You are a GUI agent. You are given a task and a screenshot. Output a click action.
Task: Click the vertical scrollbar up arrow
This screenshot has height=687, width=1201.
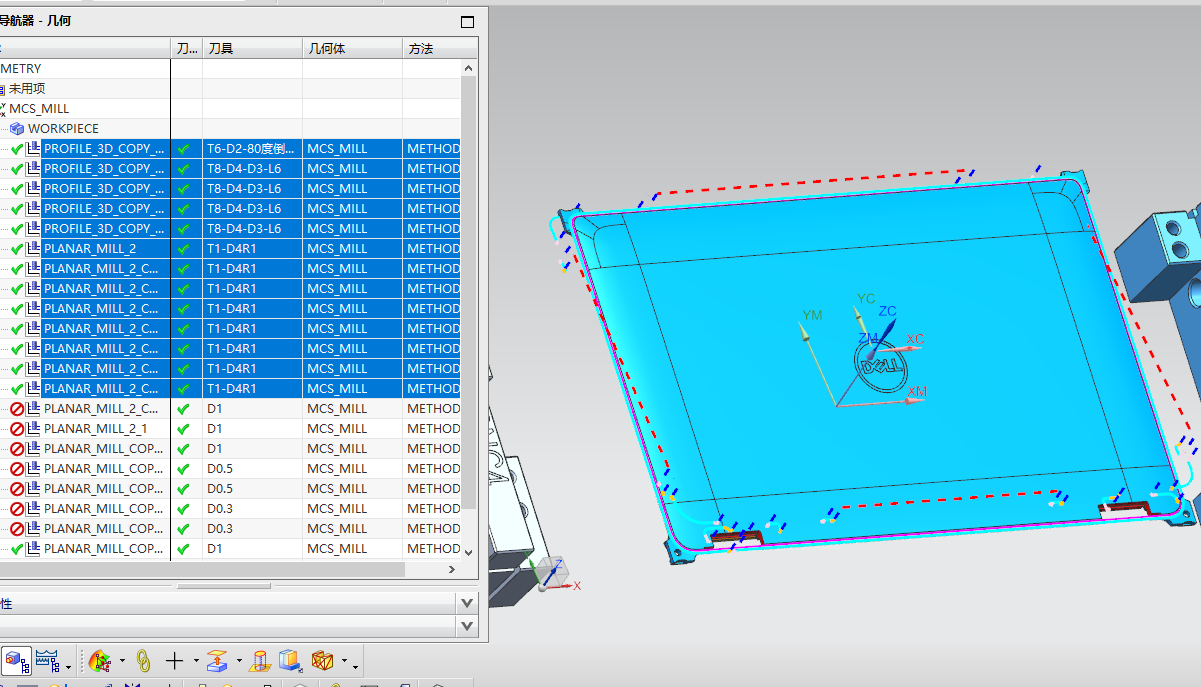click(x=469, y=68)
